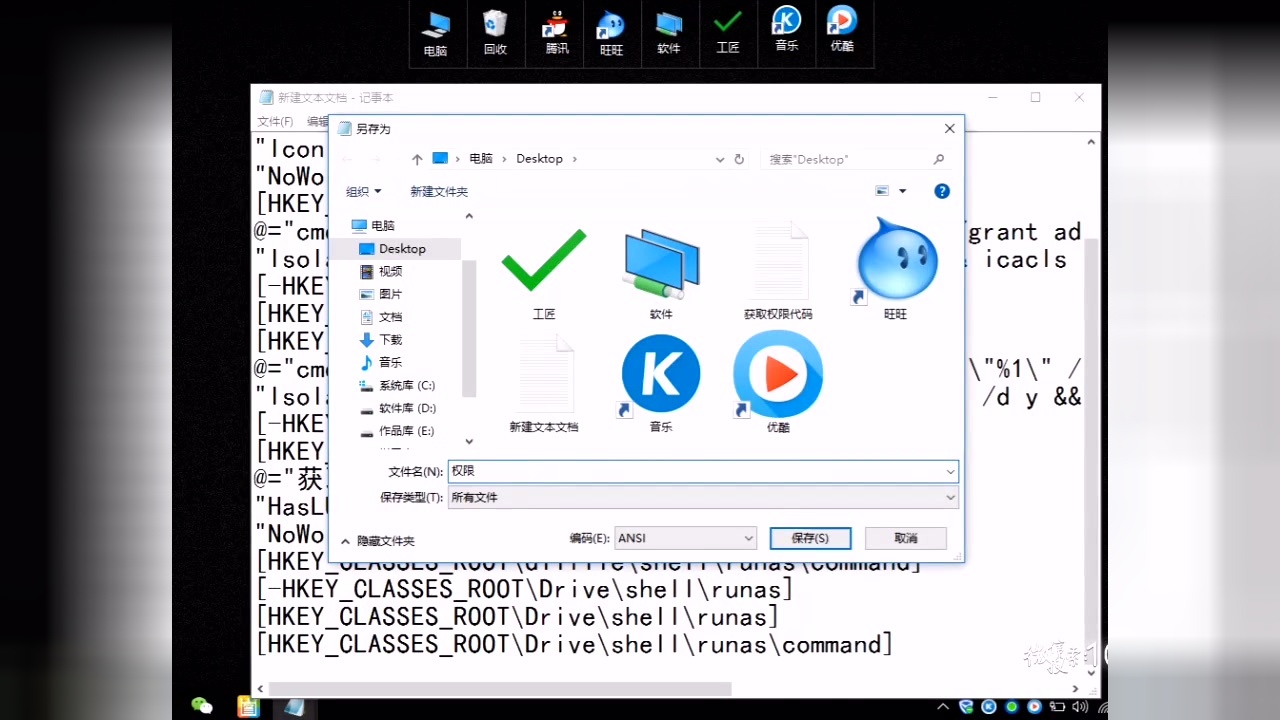This screenshot has width=1280, height=720.
Task: Open the 电脑 icon in top dock
Action: [436, 33]
